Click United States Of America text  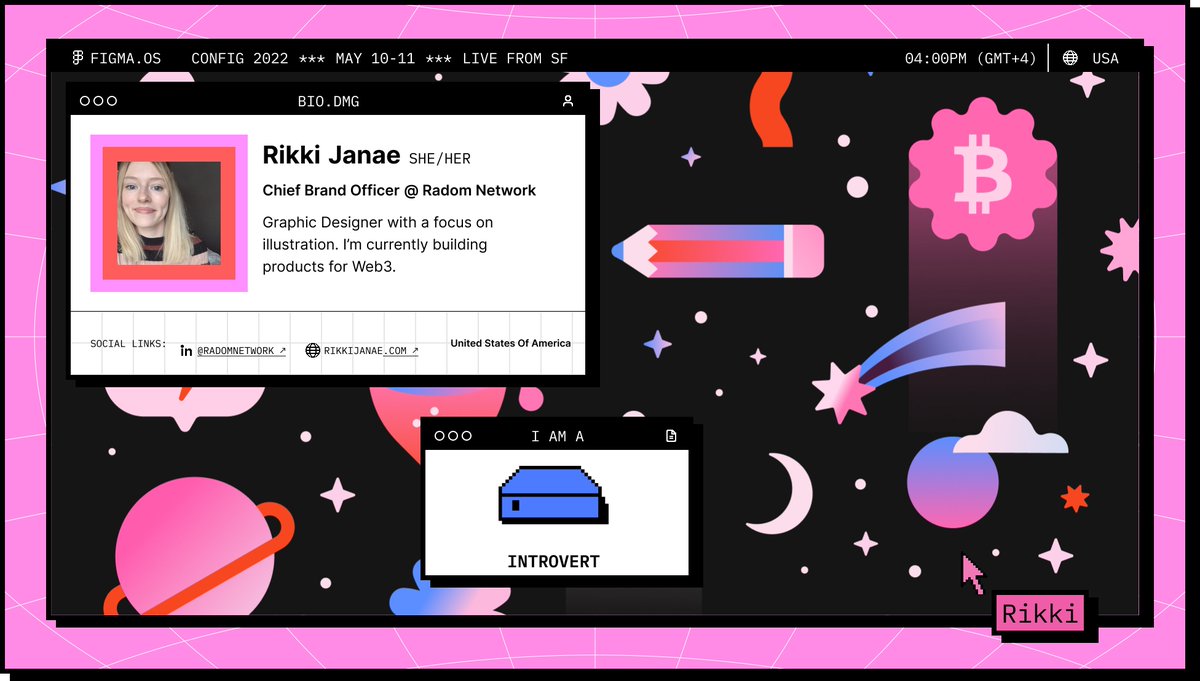pos(511,343)
